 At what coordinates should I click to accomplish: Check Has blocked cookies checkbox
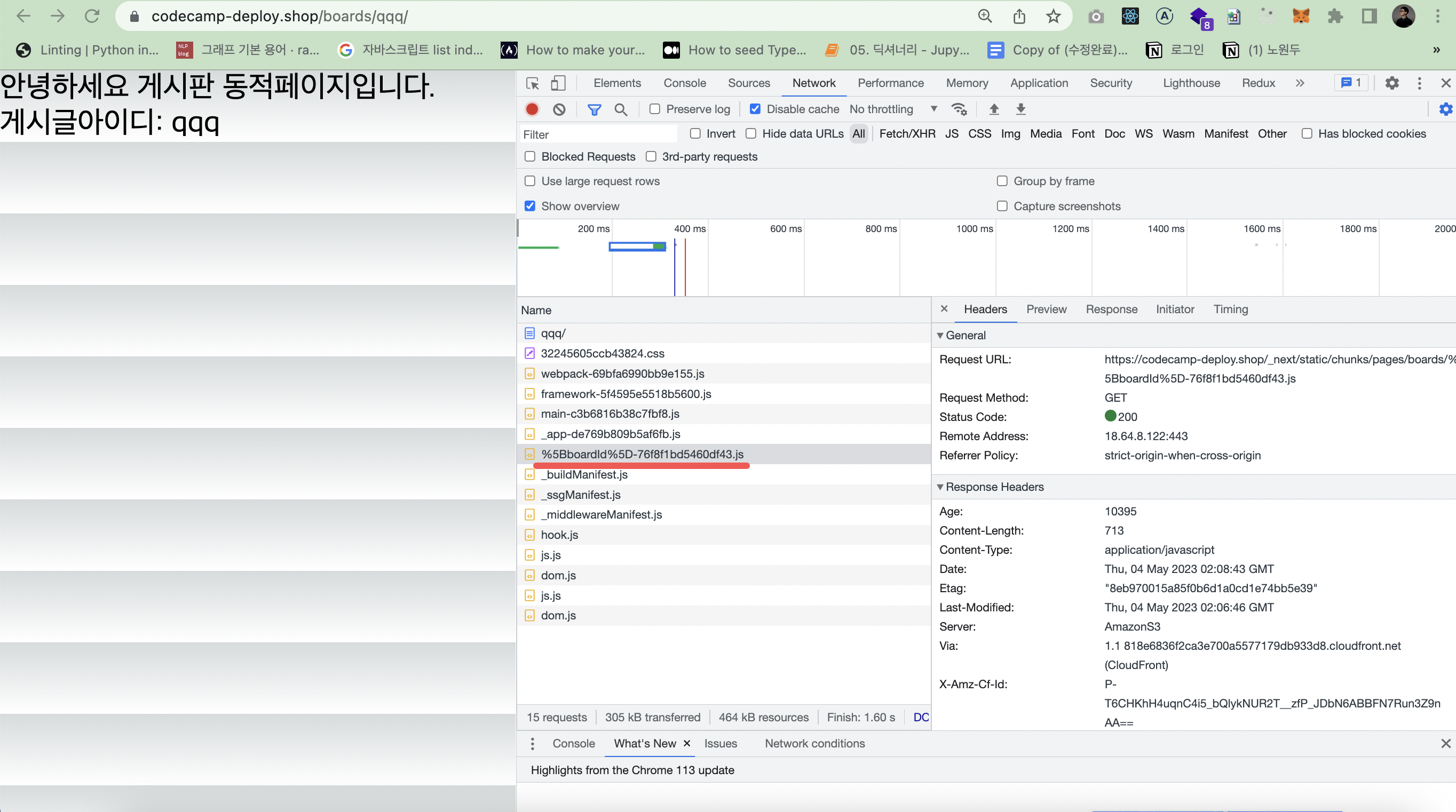pyautogui.click(x=1306, y=133)
